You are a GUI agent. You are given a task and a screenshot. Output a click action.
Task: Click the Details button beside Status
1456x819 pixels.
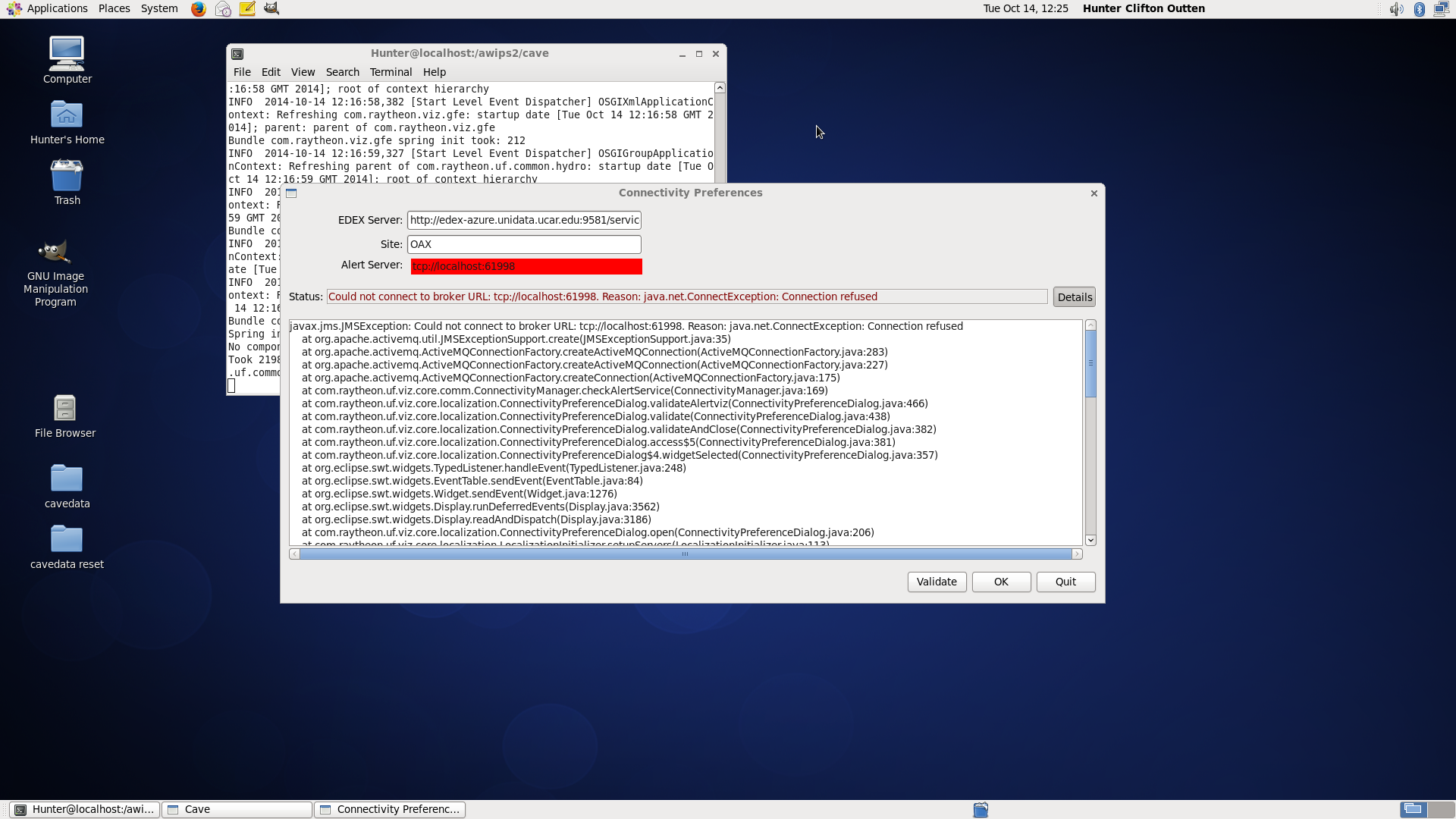click(x=1074, y=297)
